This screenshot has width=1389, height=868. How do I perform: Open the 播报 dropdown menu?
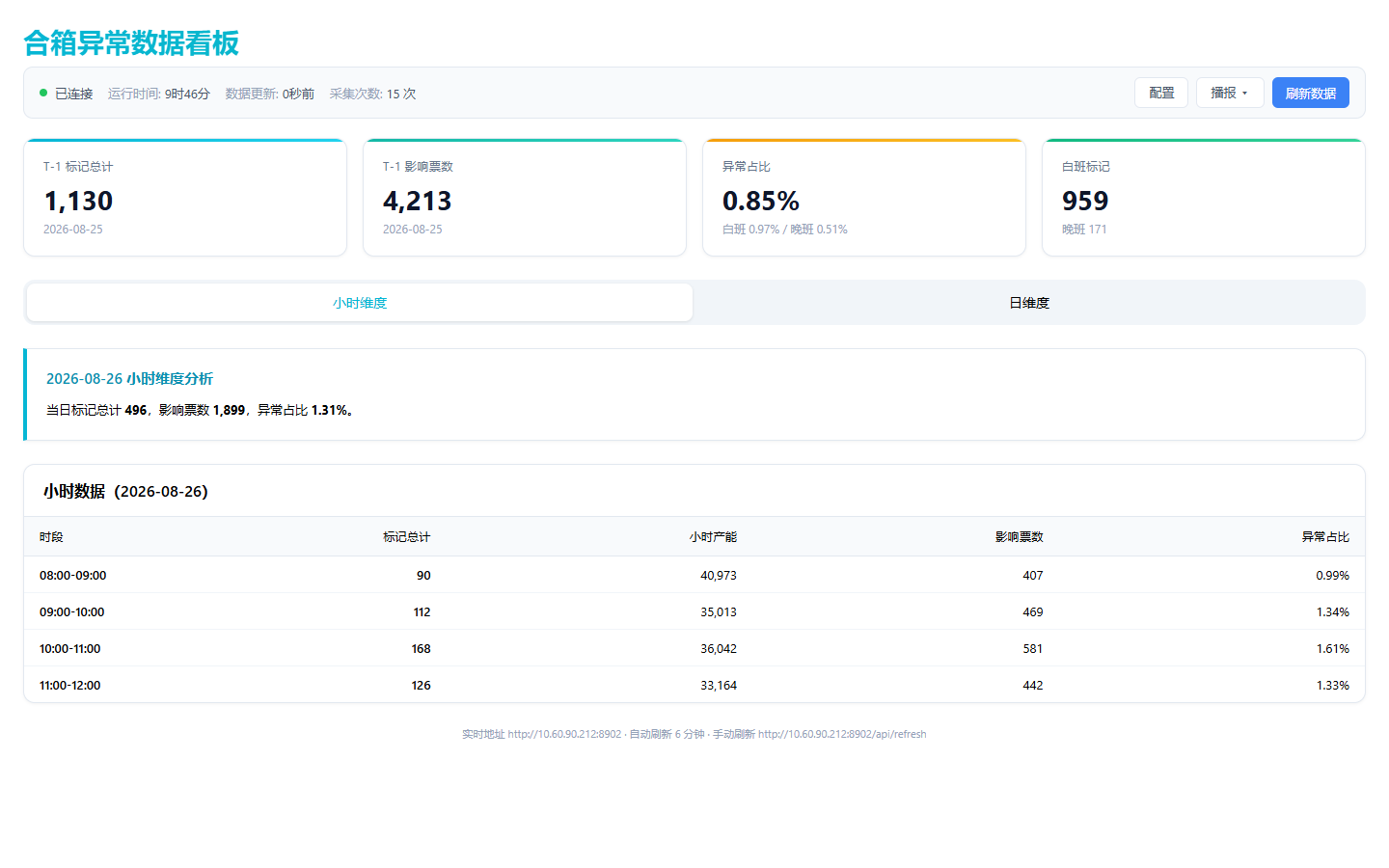[1230, 93]
